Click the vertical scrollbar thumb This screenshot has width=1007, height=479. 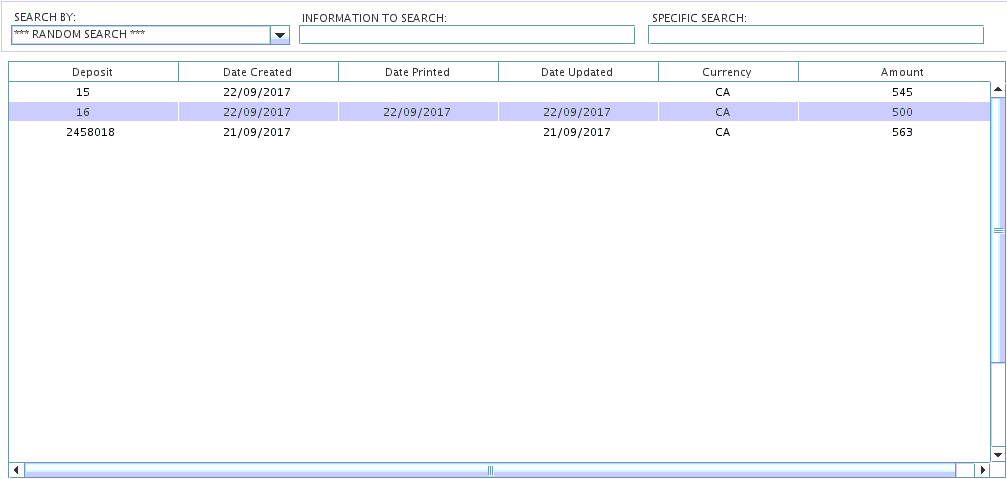tap(997, 230)
